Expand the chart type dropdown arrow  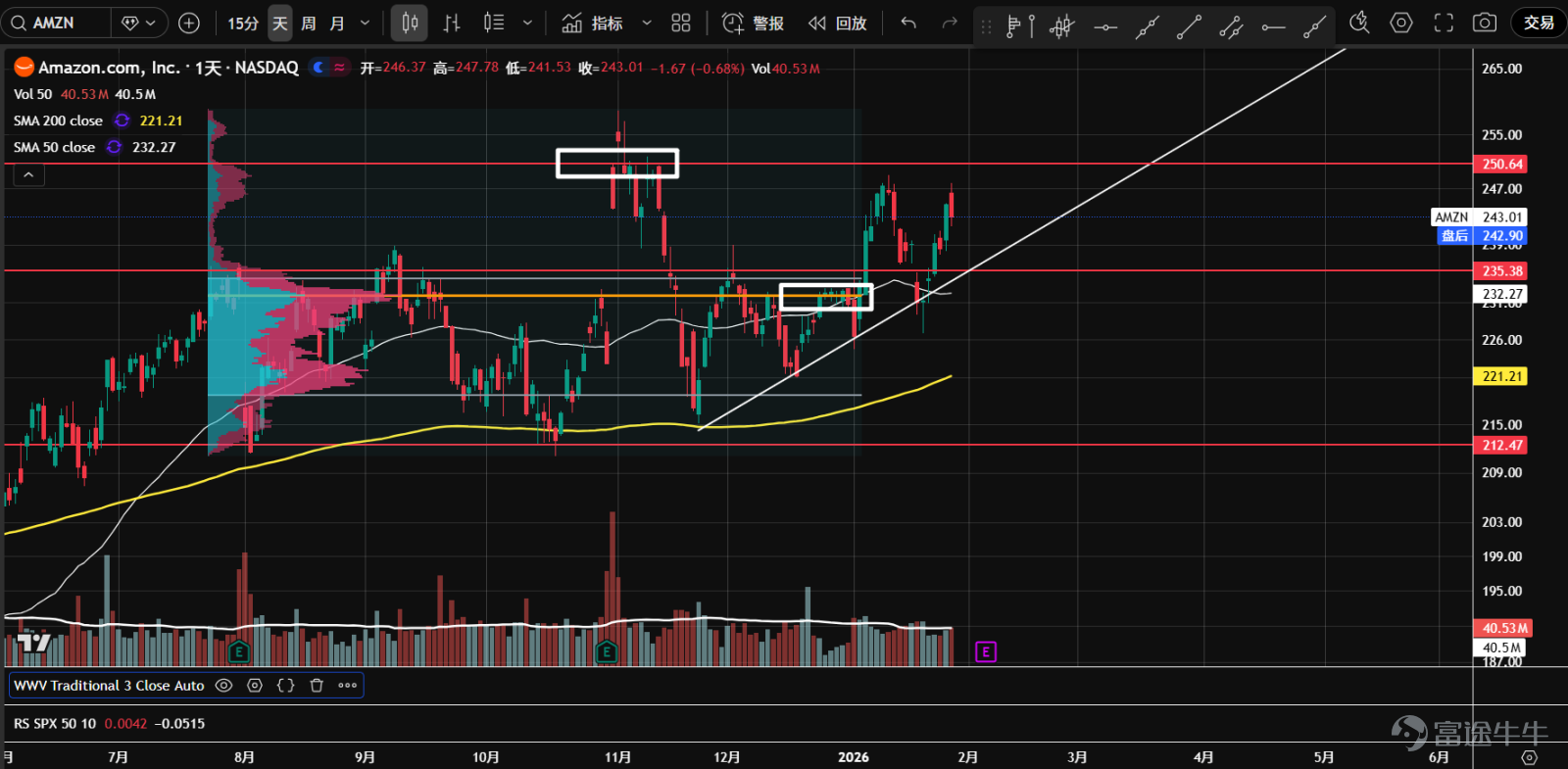pos(527,23)
